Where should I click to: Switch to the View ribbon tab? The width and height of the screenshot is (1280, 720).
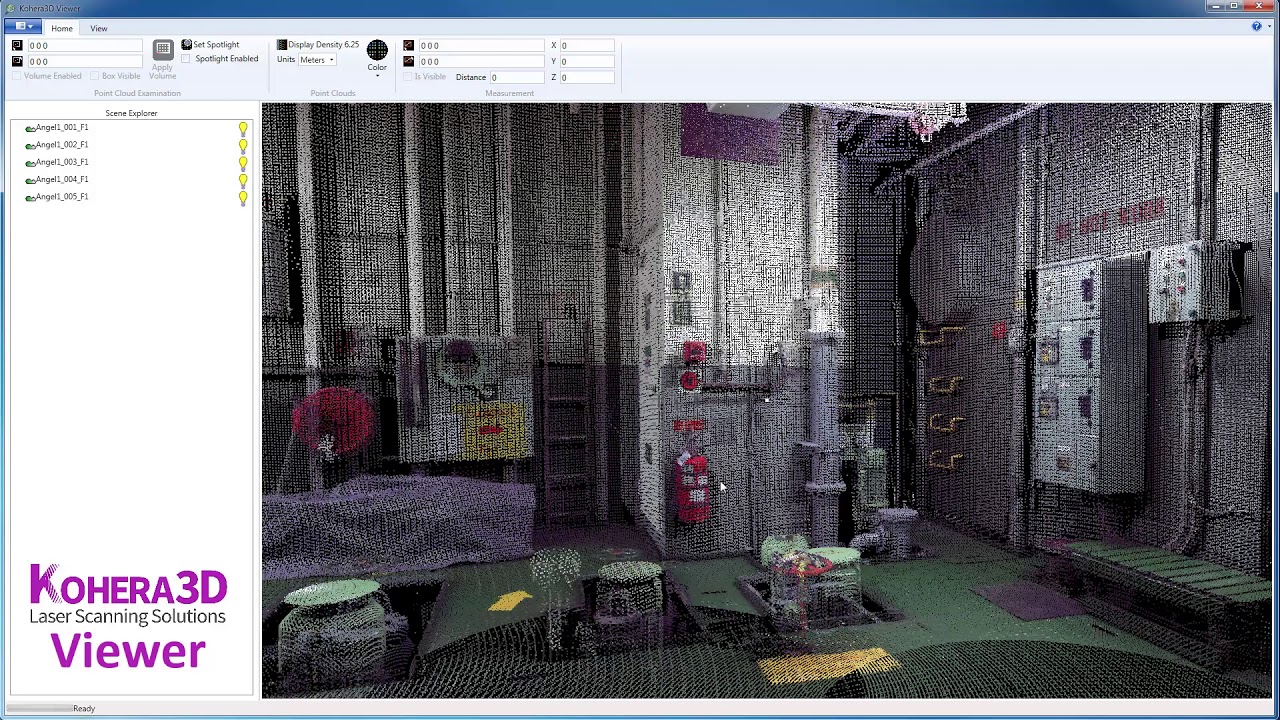point(98,28)
